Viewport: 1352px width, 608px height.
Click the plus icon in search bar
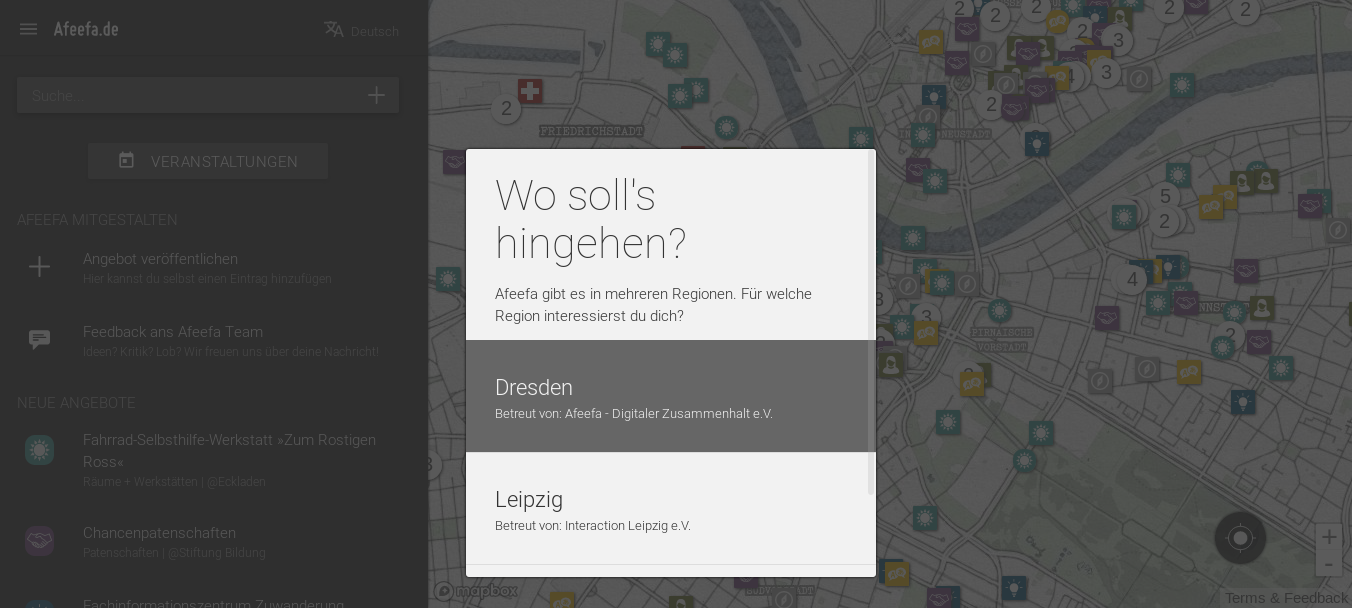(x=376, y=96)
